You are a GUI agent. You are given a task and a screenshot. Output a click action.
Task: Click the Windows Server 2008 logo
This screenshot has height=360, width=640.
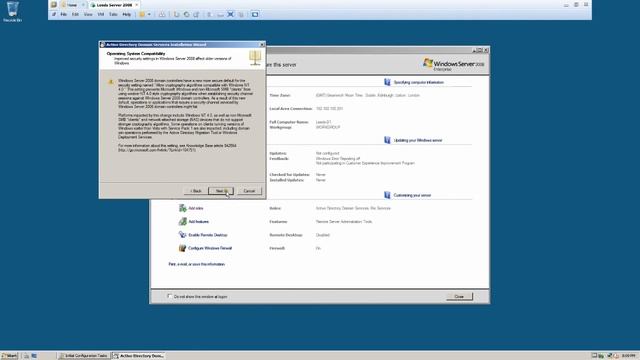[453, 64]
